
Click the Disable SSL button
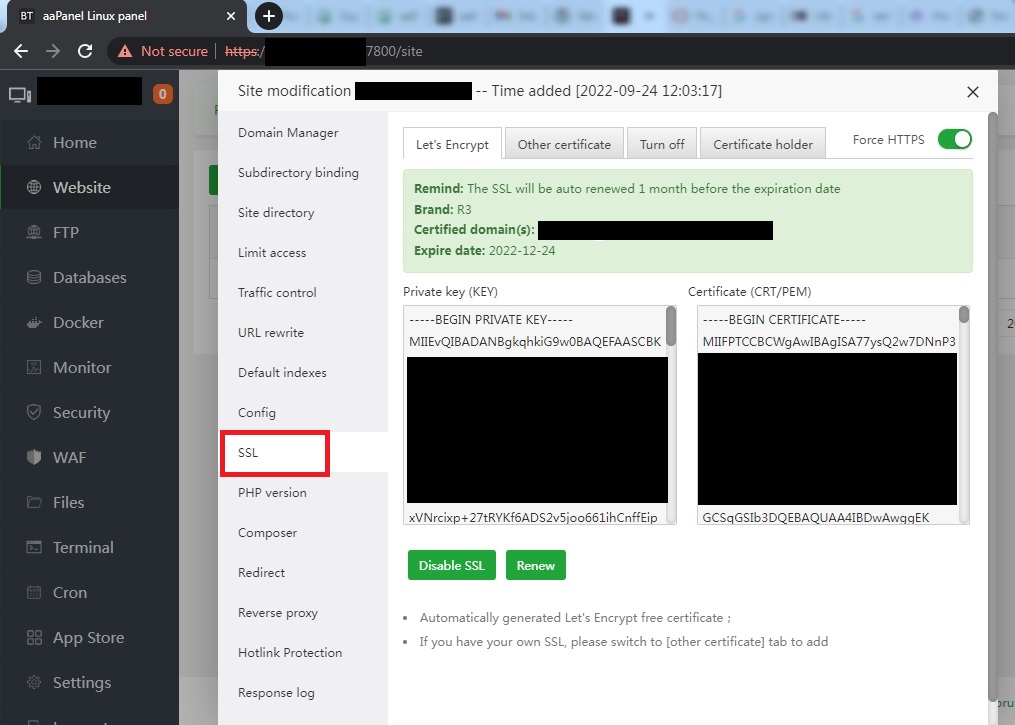click(451, 565)
